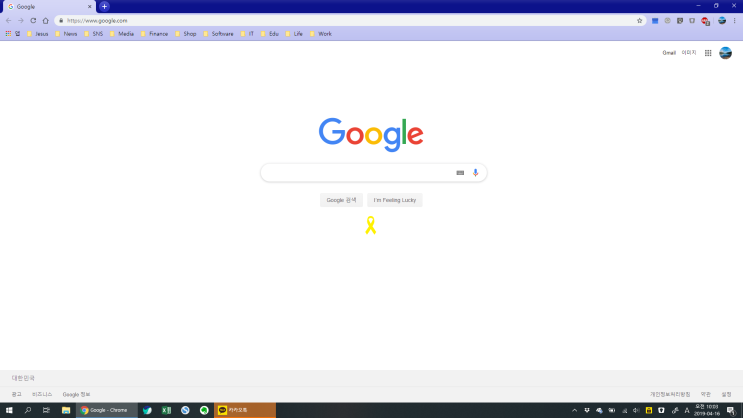
Task: Open the browser home page button
Action: click(x=45, y=20)
